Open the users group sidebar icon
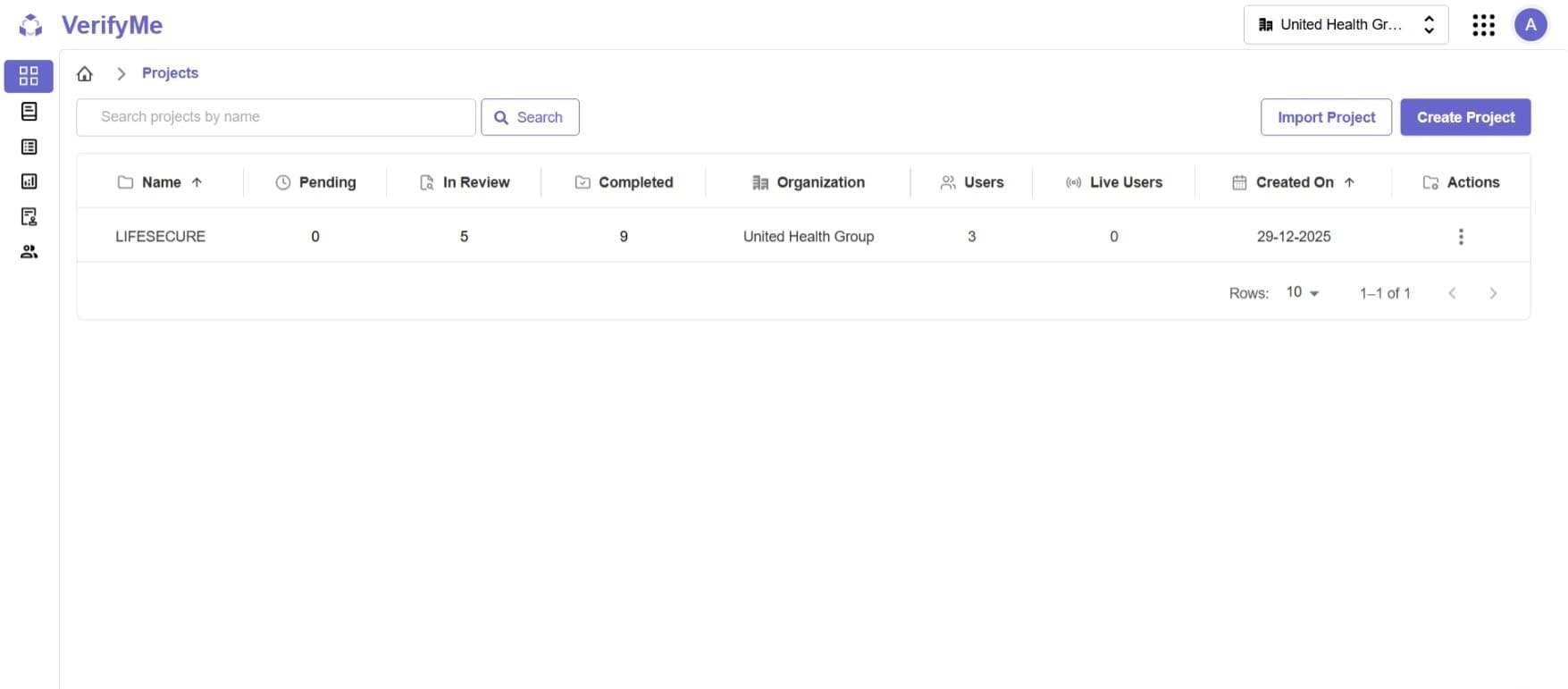 coord(29,252)
